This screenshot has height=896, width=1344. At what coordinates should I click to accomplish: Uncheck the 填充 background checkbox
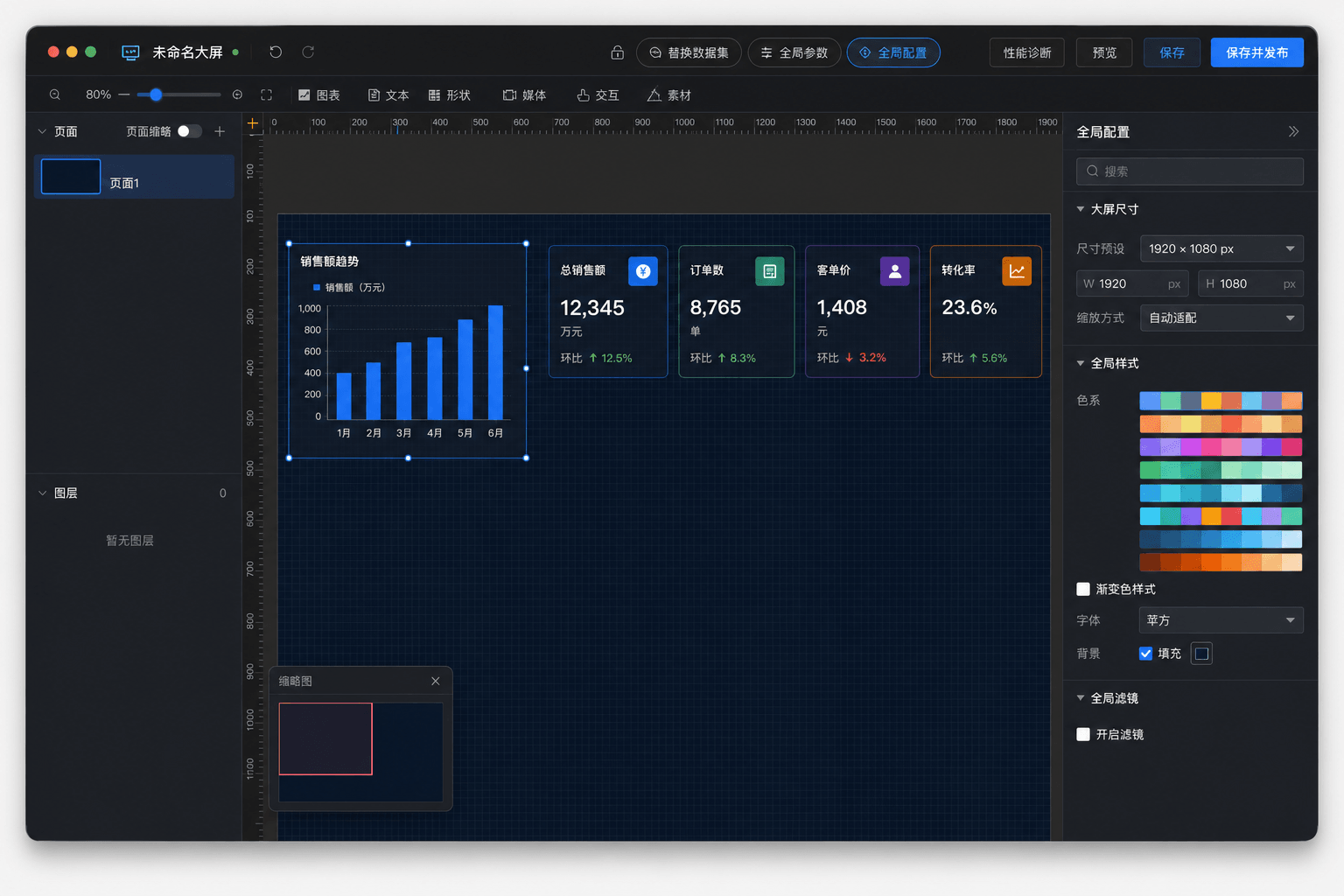[x=1145, y=653]
